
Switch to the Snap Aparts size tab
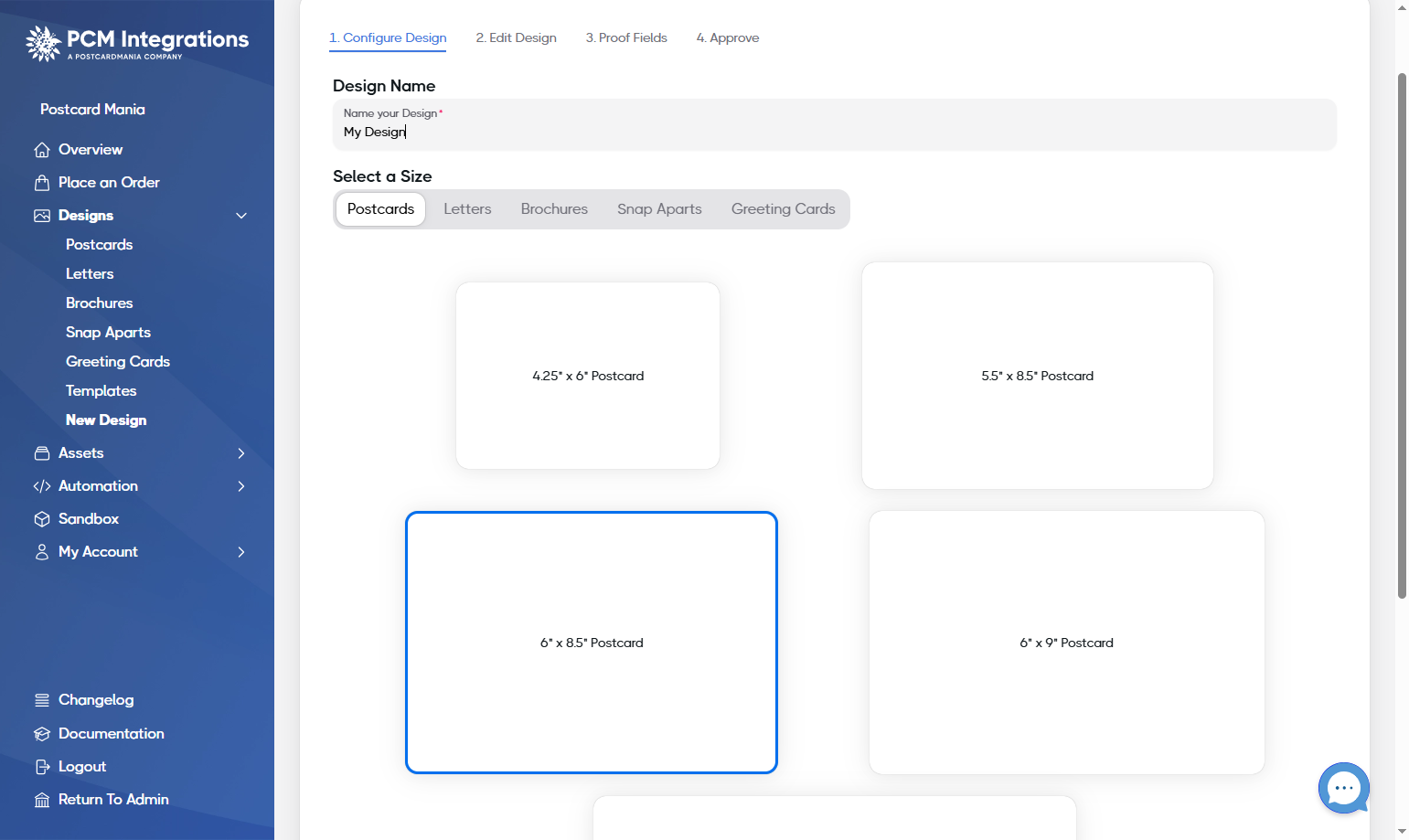click(659, 209)
